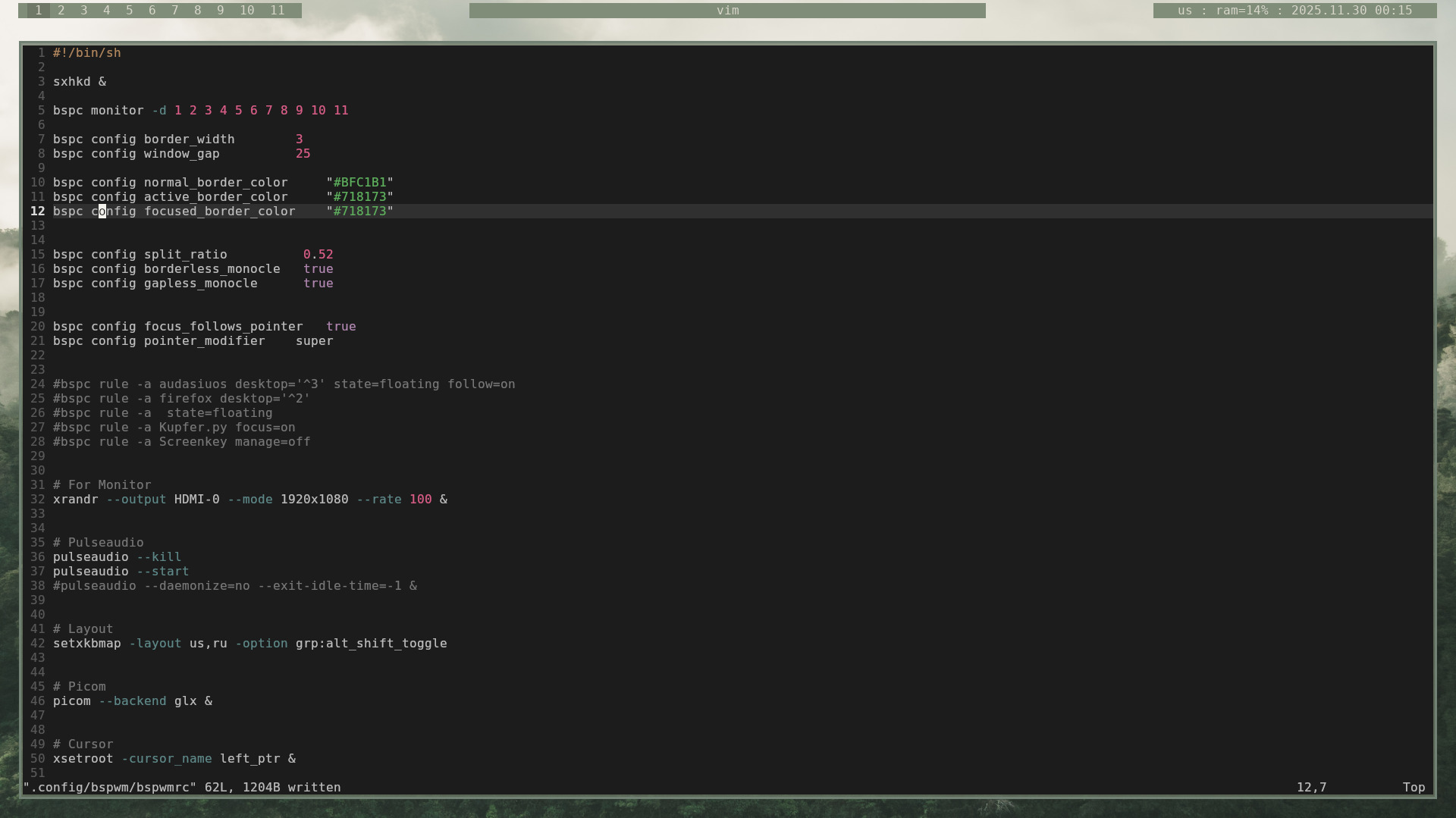This screenshot has height=818, width=1456.
Task: Click the date and time in status bar
Action: (x=1351, y=11)
